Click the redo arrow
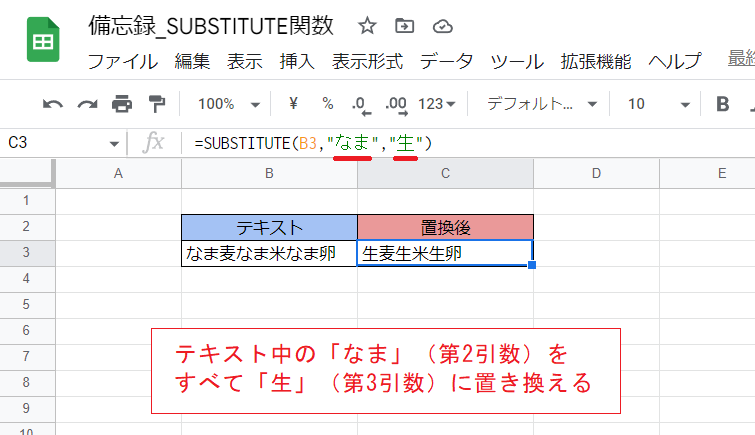Viewport: 755px width, 435px height. click(88, 104)
